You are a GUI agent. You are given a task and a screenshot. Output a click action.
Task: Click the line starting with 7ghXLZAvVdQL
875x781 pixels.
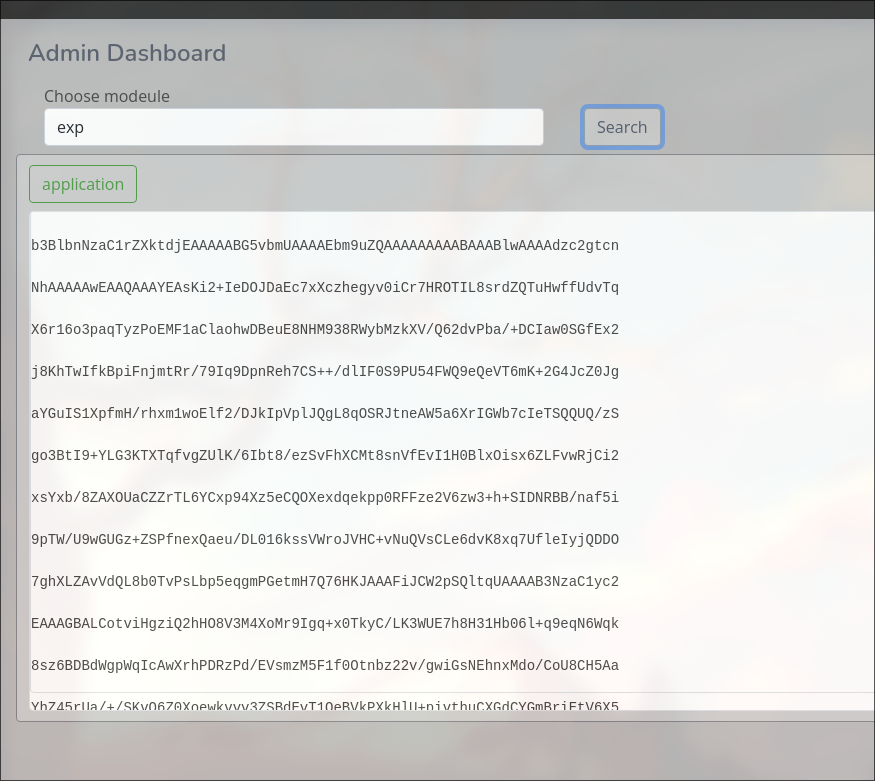[x=325, y=581]
